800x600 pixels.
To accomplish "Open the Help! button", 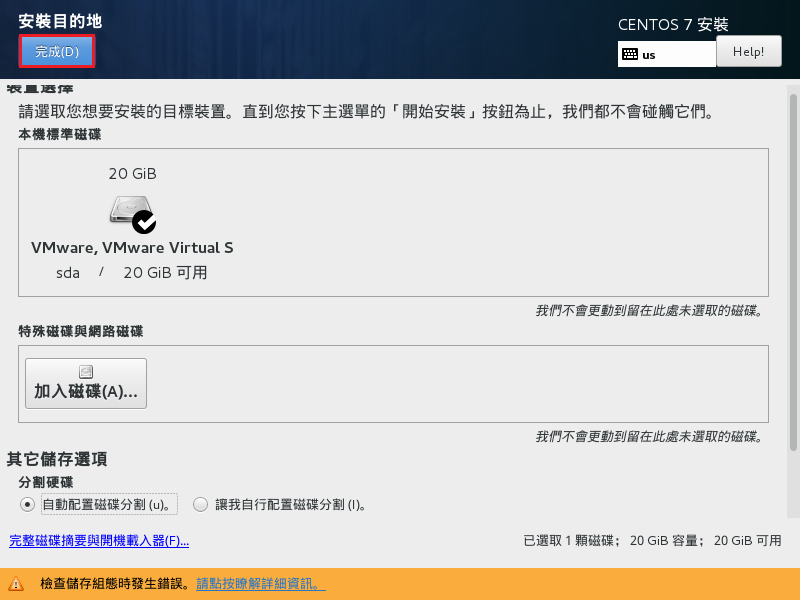I will click(748, 51).
